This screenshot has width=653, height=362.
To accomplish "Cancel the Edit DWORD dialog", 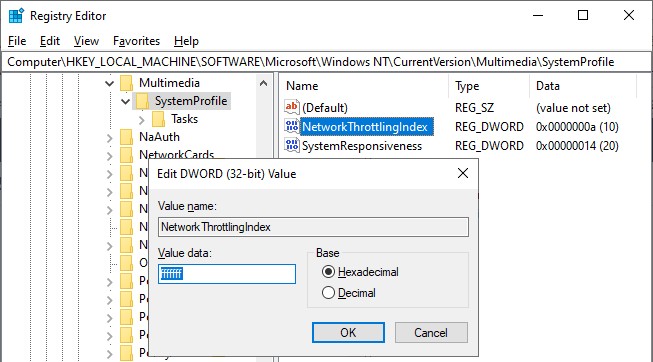I will click(x=431, y=332).
